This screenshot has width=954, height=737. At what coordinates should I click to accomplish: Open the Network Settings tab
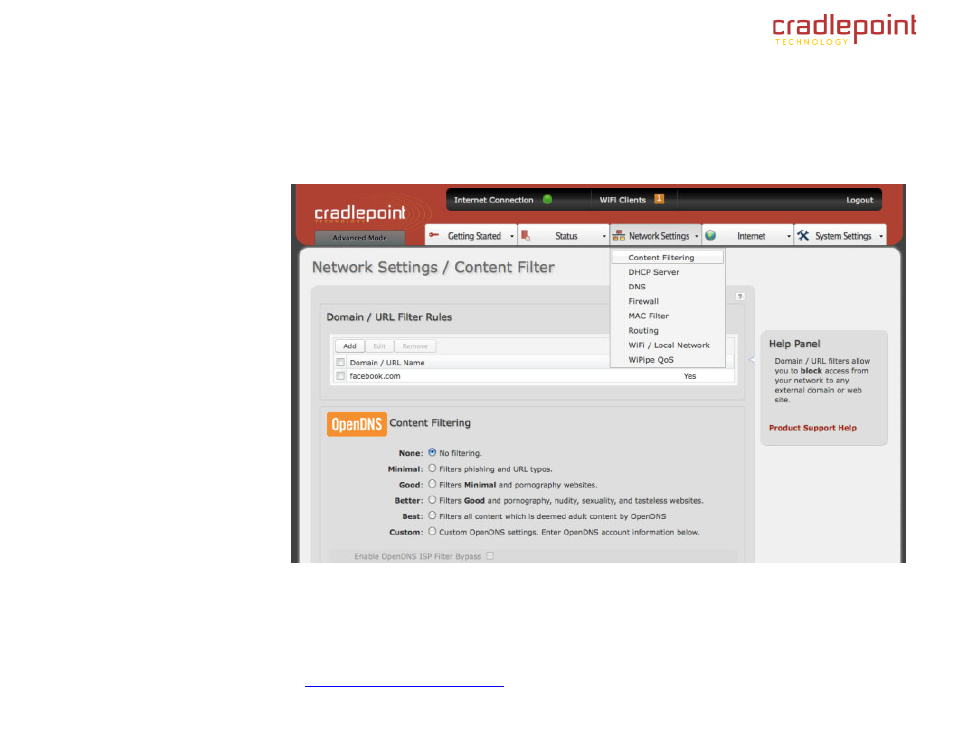(656, 236)
